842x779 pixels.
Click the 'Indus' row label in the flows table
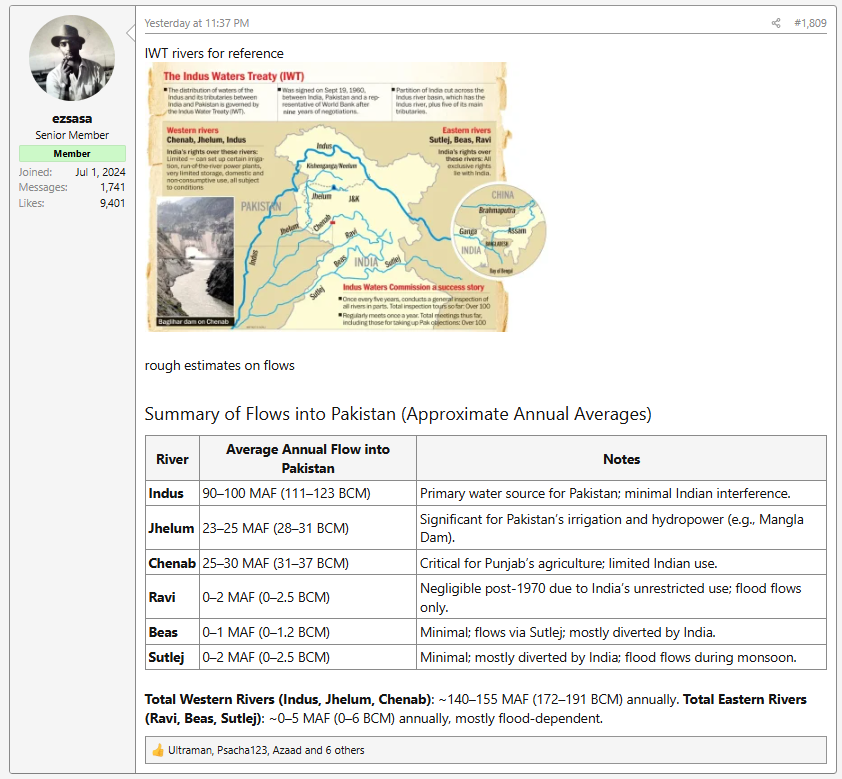(x=166, y=493)
